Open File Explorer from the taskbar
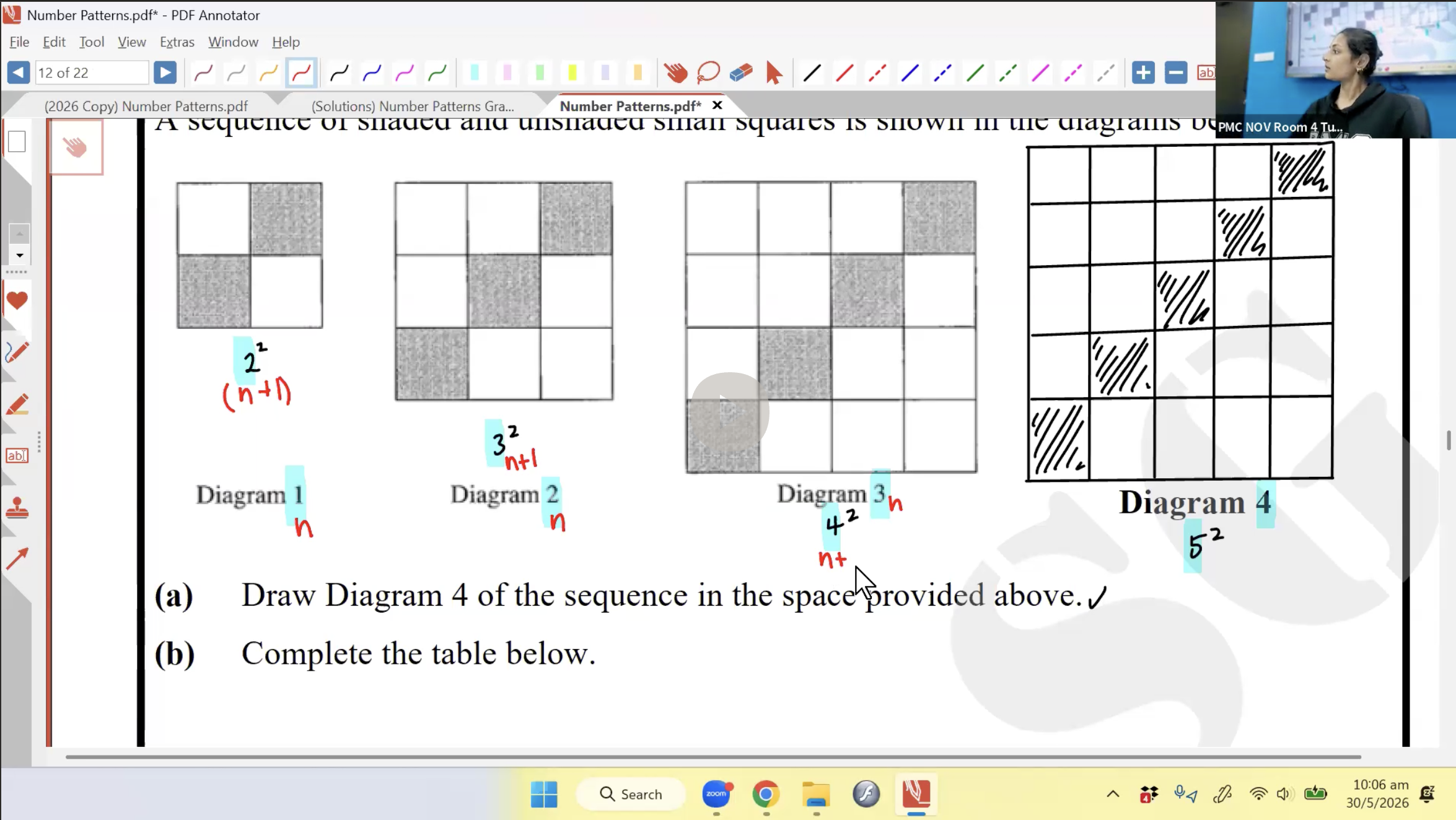The width and height of the screenshot is (1456, 820). point(816,794)
